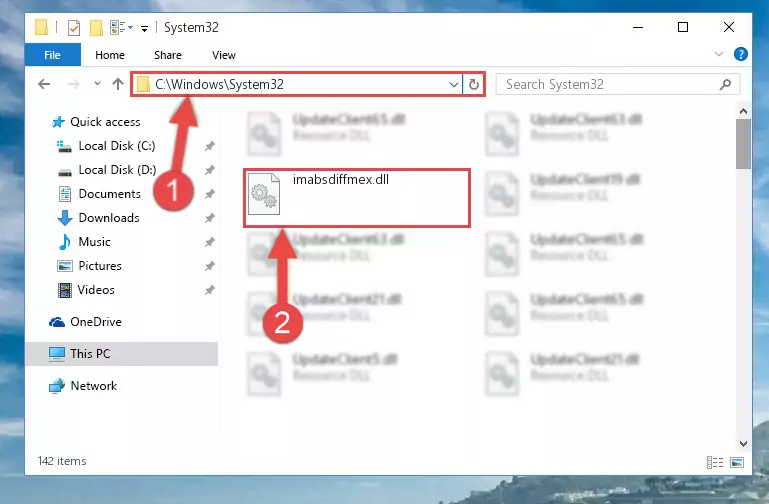
Task: Click the Back navigation arrow
Action: pyautogui.click(x=44, y=84)
